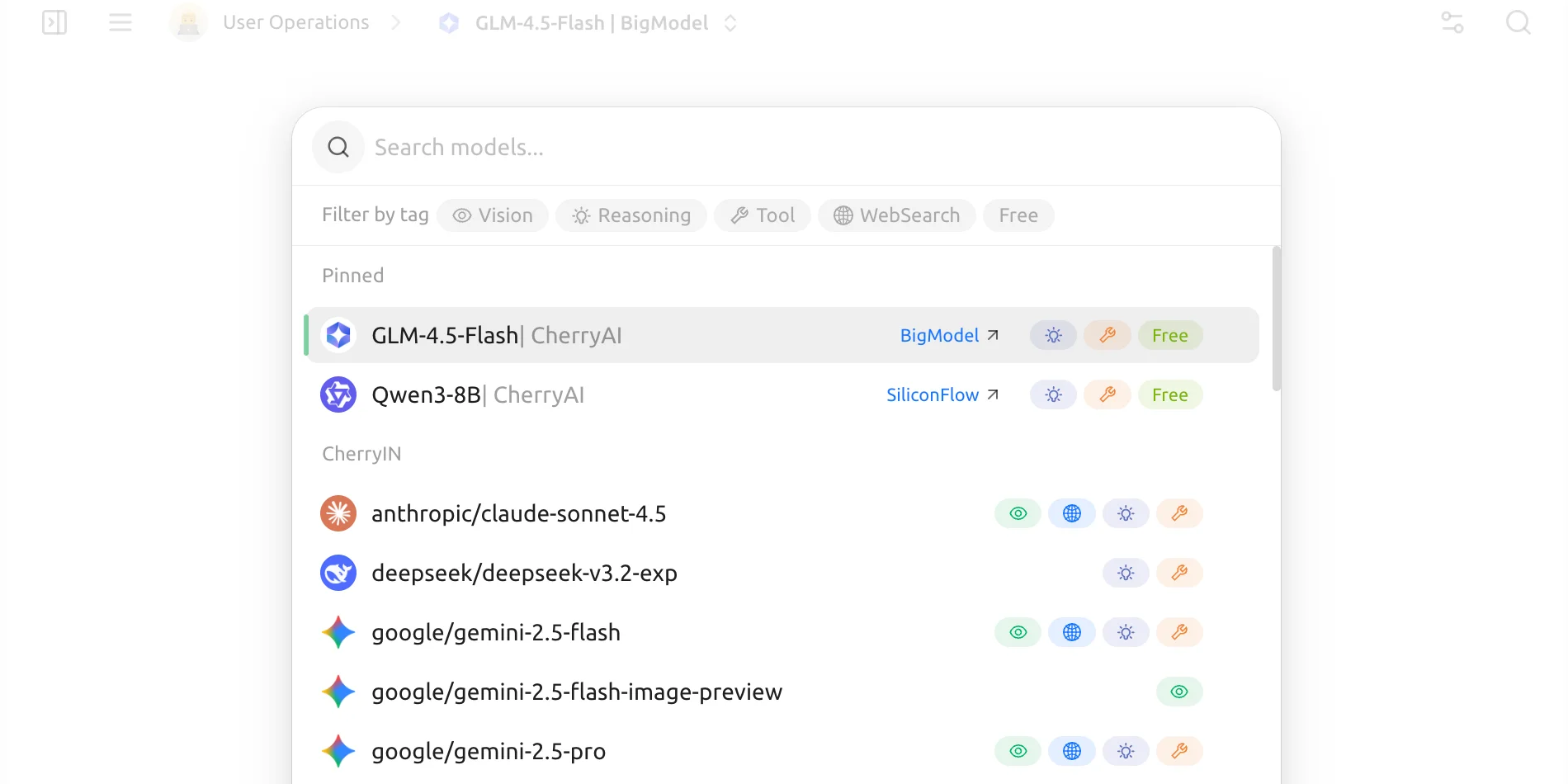Toggle the sidebar panel icon
The width and height of the screenshot is (1568, 784).
[54, 22]
